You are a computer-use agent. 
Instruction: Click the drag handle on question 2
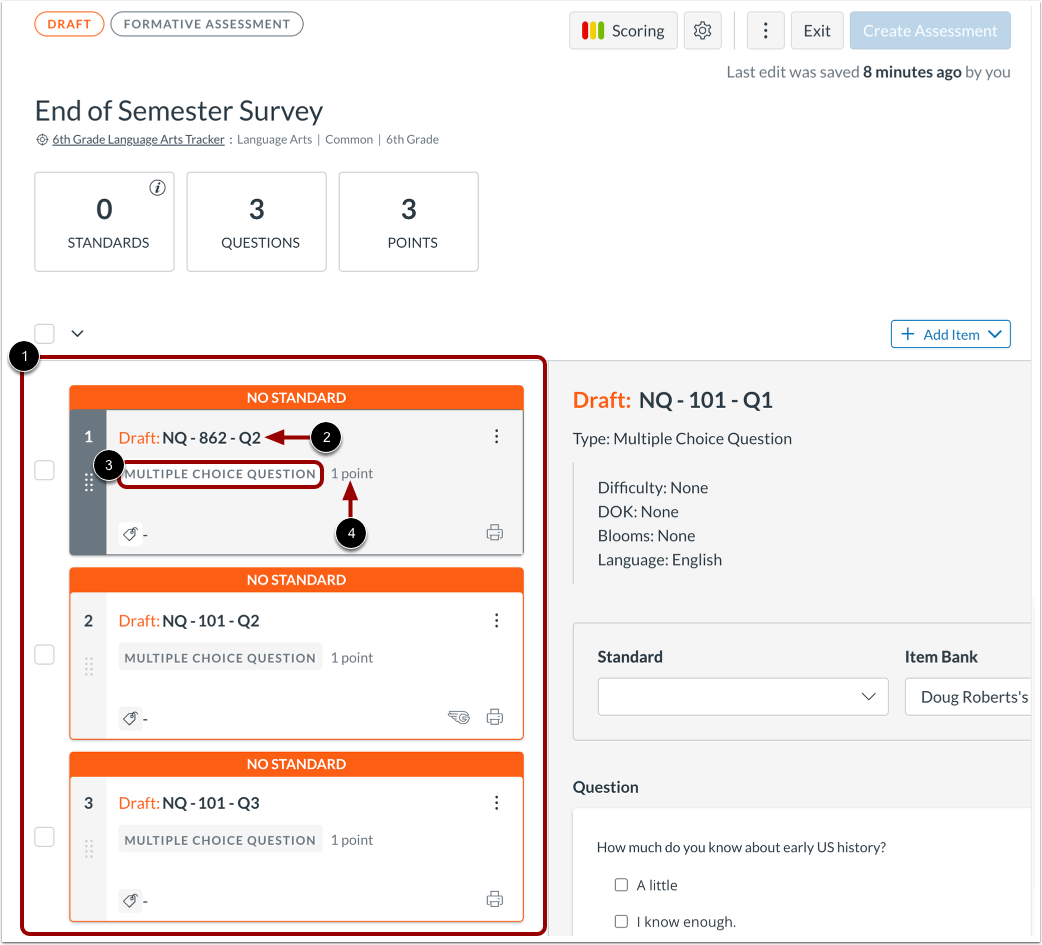[x=89, y=667]
